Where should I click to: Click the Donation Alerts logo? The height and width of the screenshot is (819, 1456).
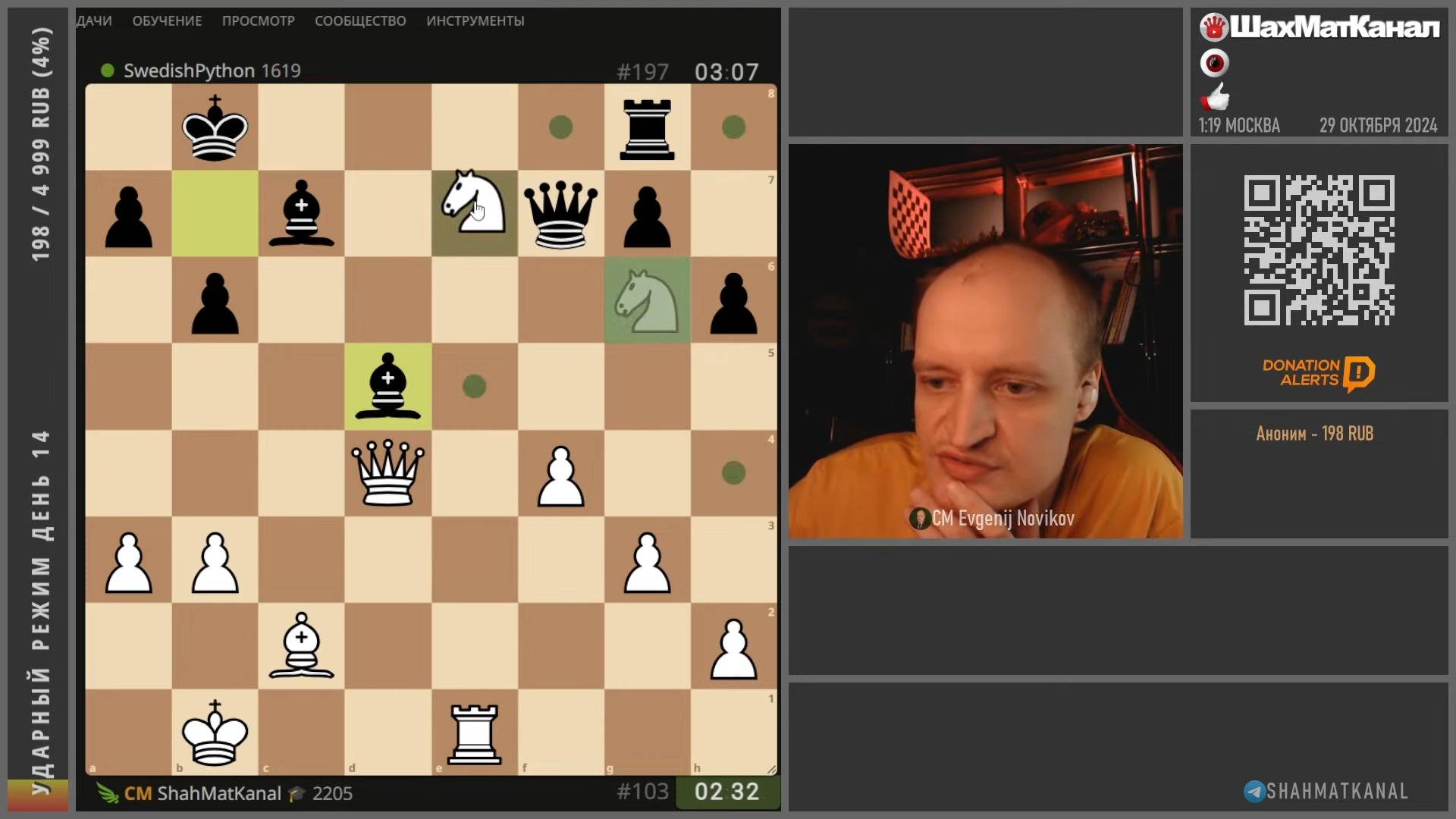(1319, 372)
